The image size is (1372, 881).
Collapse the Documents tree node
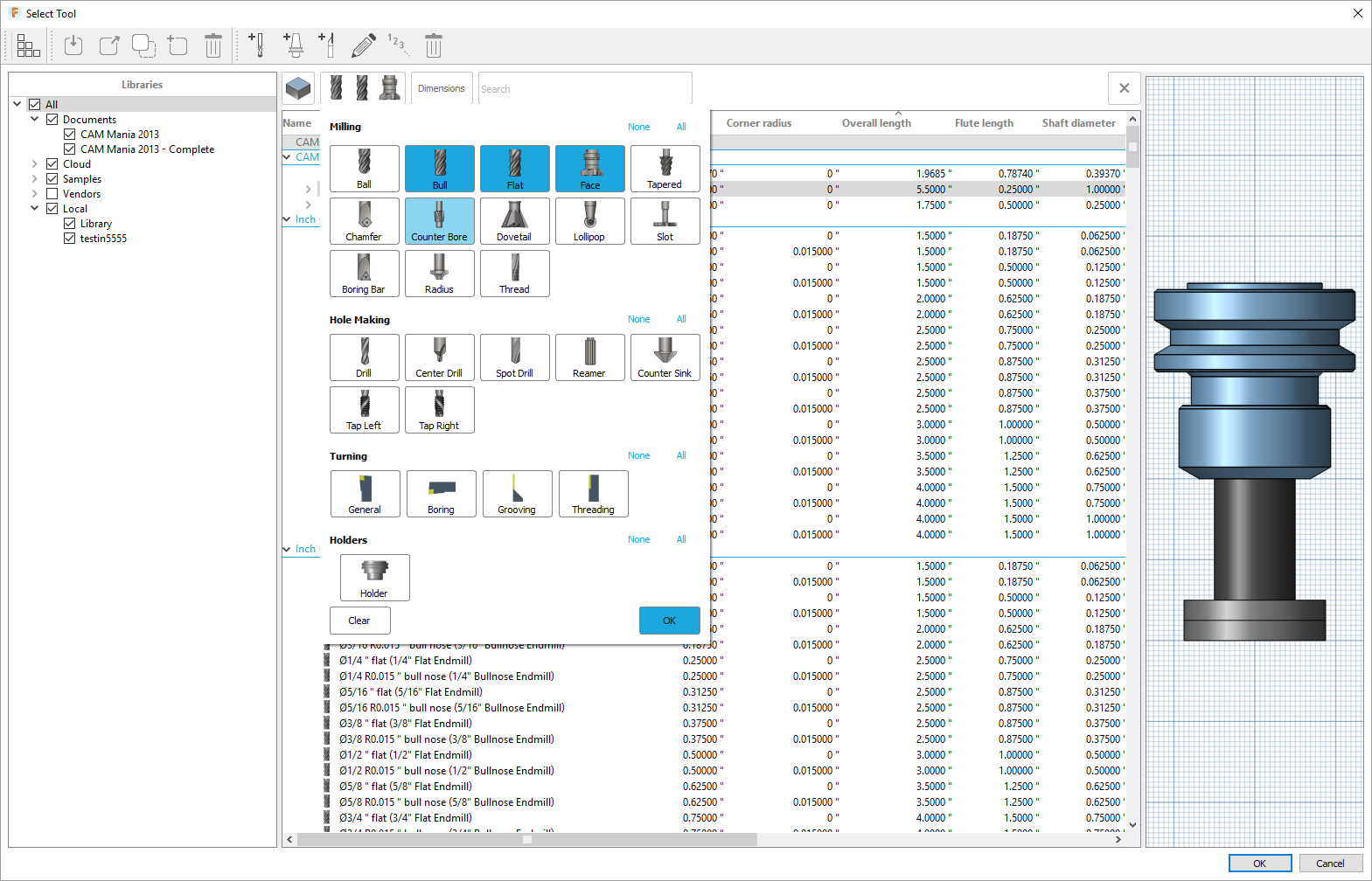34,119
